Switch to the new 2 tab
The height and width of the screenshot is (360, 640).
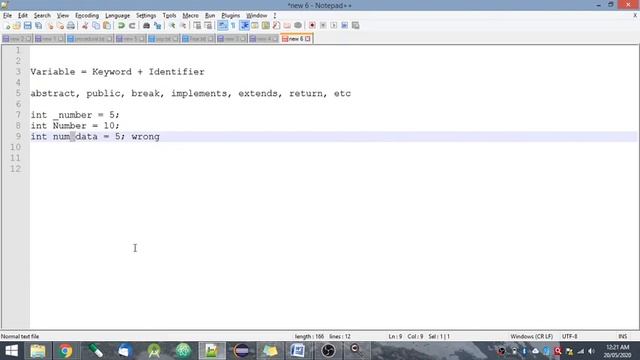pyautogui.click(x=17, y=39)
